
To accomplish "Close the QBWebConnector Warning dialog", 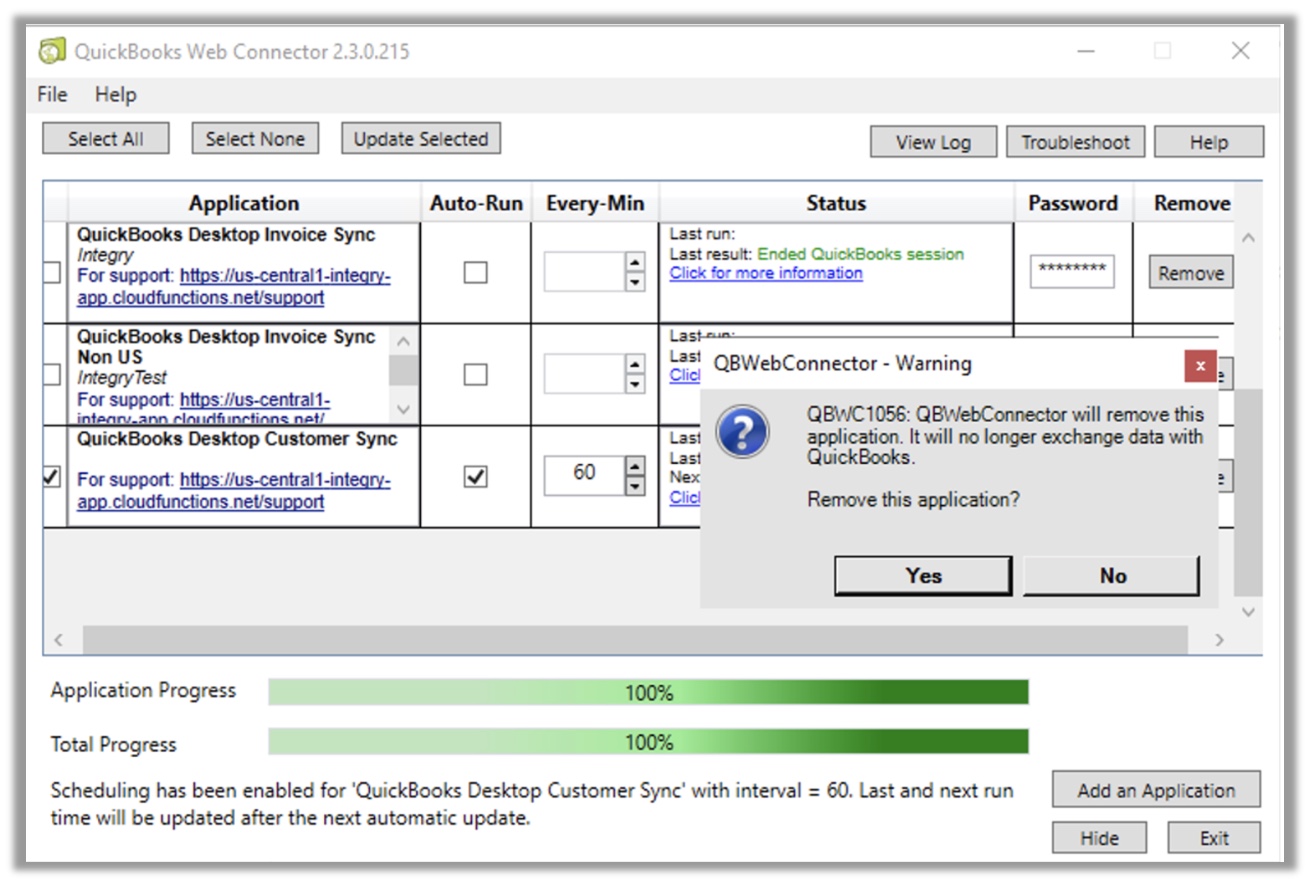I will [x=1200, y=365].
